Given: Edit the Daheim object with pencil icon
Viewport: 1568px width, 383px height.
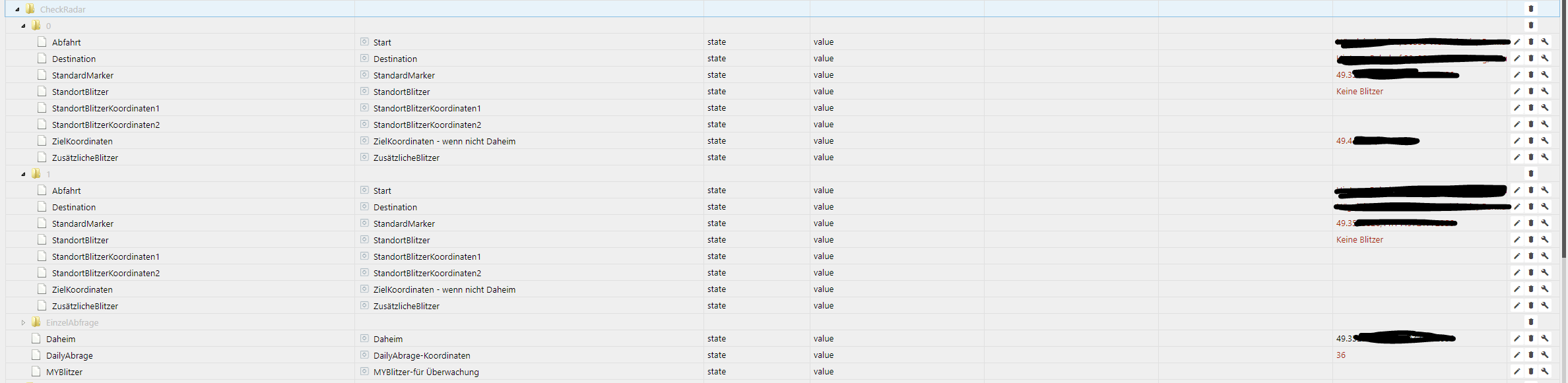Looking at the screenshot, I should 1517,338.
